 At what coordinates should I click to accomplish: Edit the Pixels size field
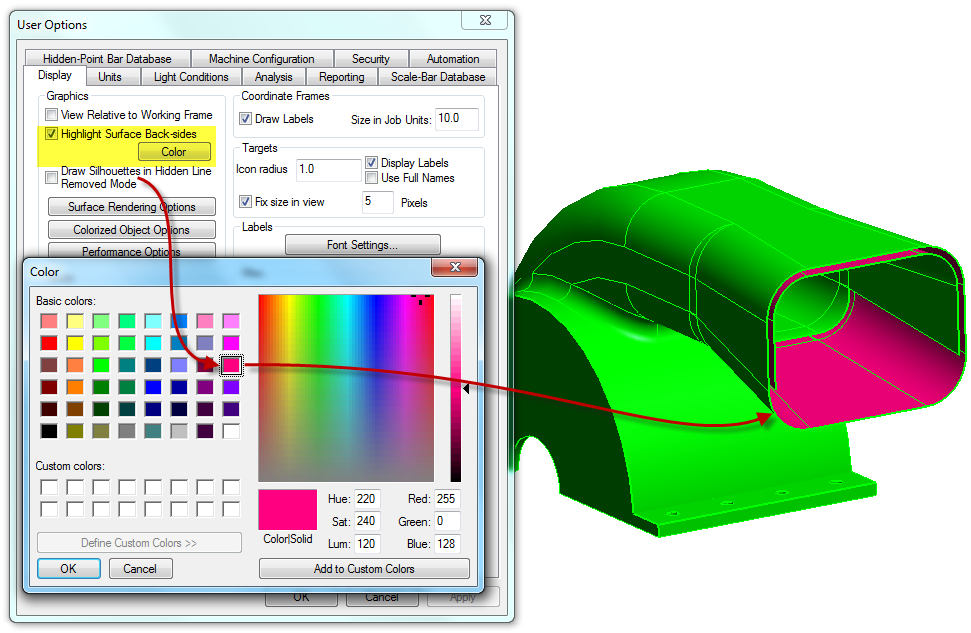377,201
